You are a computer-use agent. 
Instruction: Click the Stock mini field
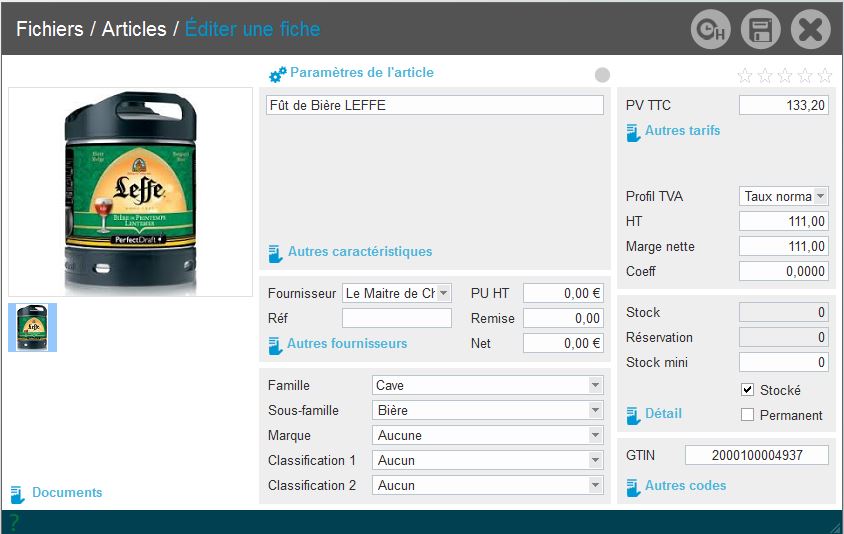coord(783,362)
